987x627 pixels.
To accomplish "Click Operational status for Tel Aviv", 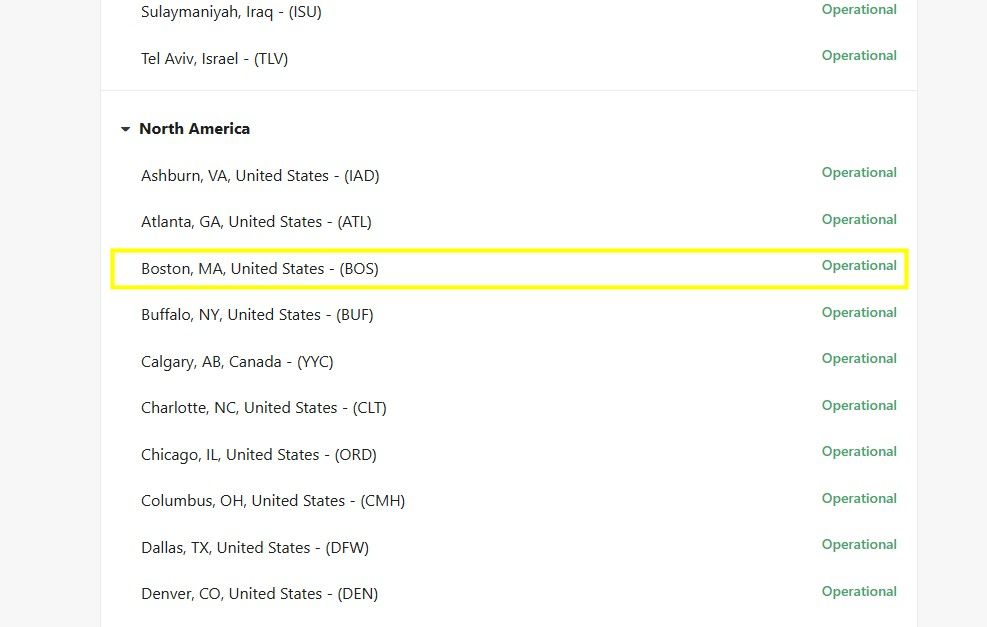I will [859, 55].
